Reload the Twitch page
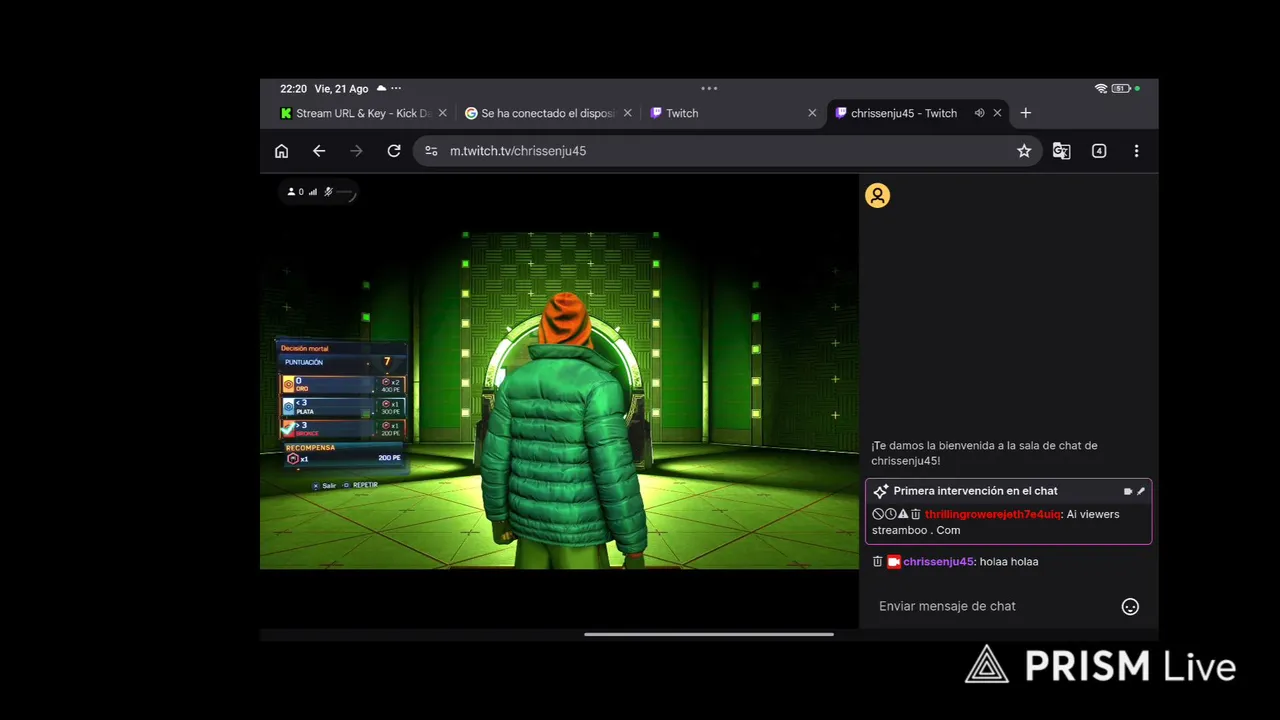This screenshot has width=1280, height=720. point(394,151)
